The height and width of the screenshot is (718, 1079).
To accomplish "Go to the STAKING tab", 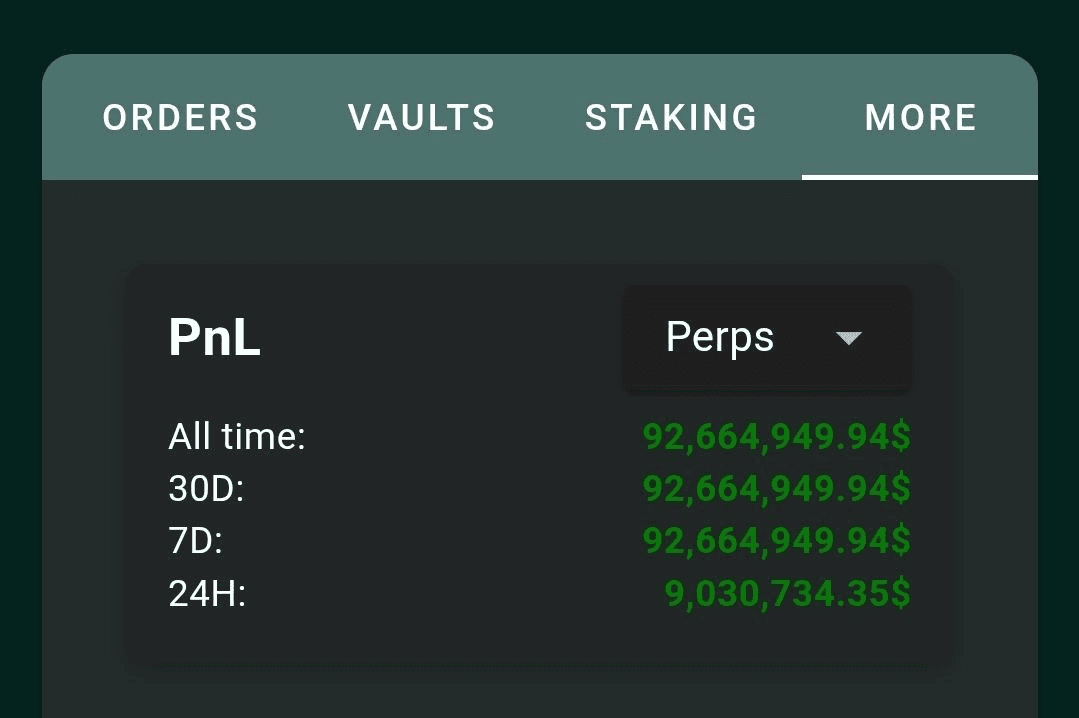I will click(671, 118).
